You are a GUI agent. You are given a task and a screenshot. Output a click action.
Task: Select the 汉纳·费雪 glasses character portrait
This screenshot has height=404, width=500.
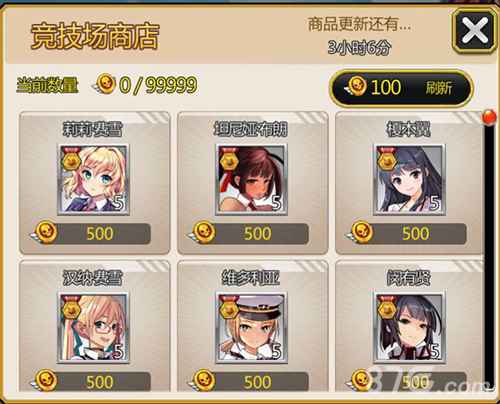coord(94,328)
